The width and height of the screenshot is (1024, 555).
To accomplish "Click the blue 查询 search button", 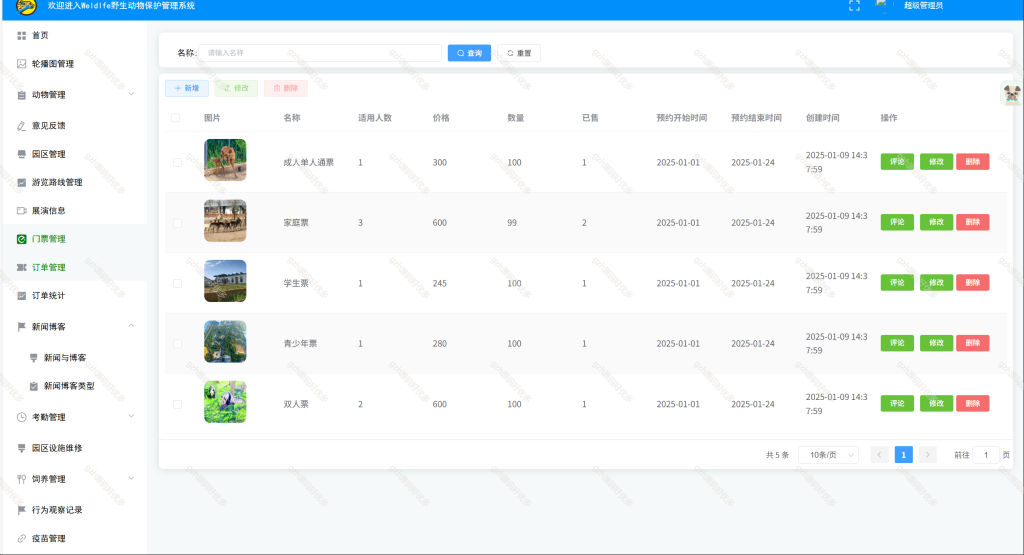I will click(470, 54).
